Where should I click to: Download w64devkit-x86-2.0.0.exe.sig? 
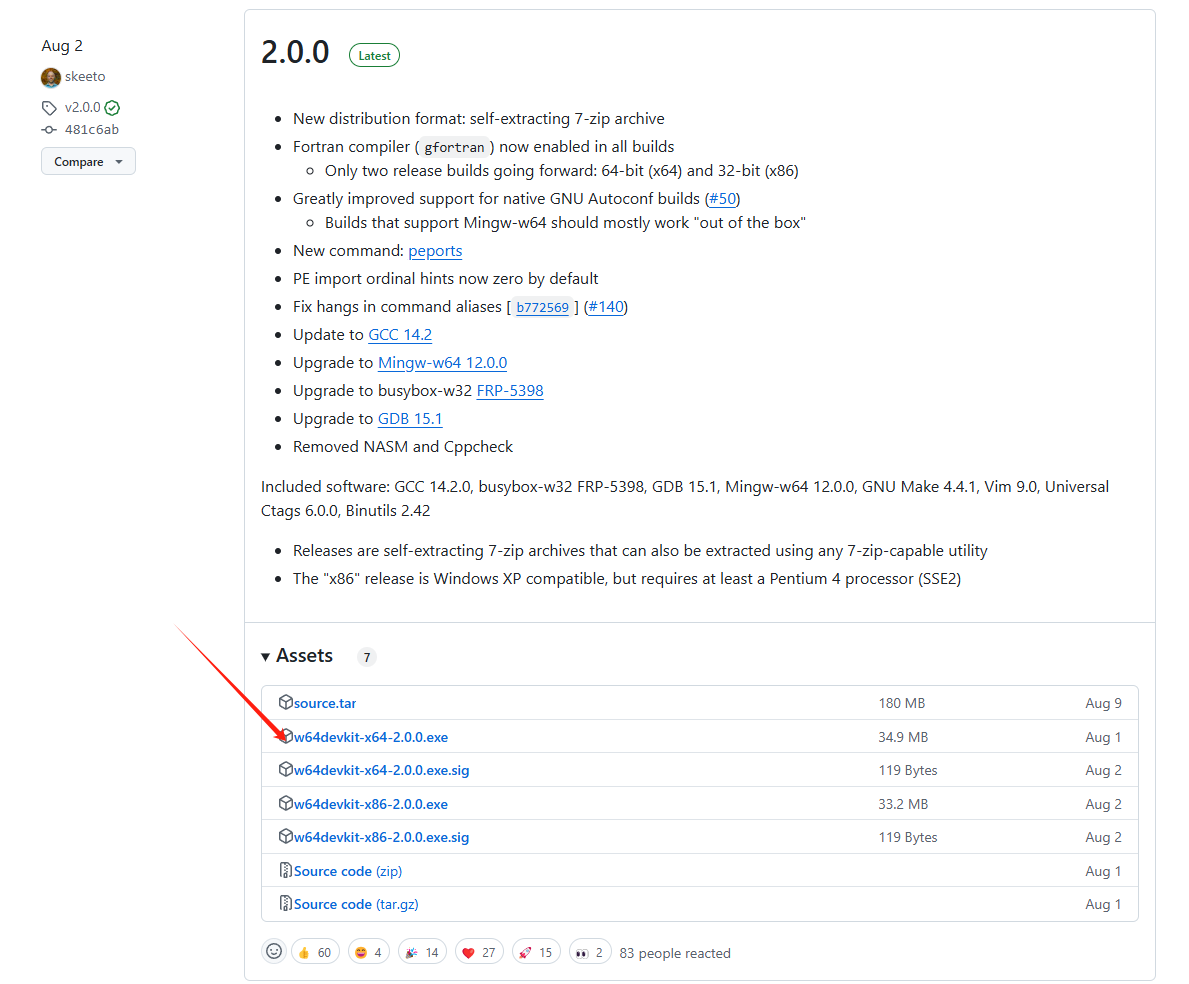click(x=381, y=838)
